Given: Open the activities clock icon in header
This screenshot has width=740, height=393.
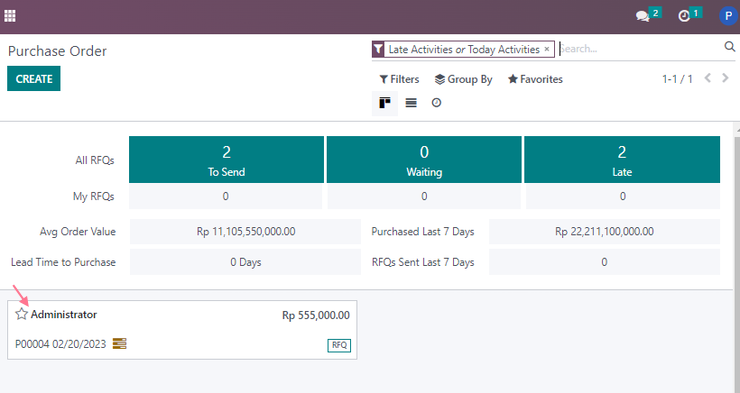Looking at the screenshot, I should click(x=684, y=17).
